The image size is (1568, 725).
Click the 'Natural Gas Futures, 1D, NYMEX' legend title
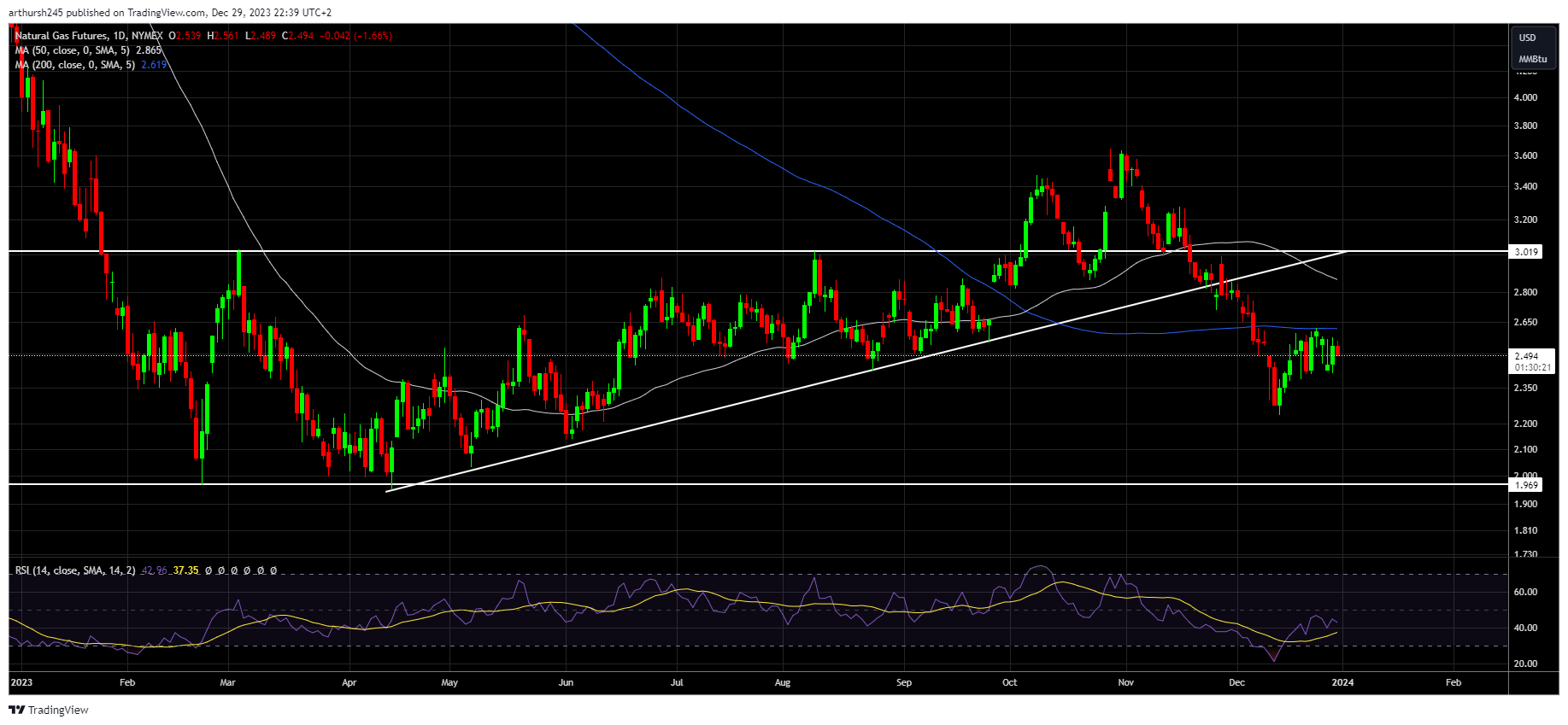pyautogui.click(x=89, y=36)
